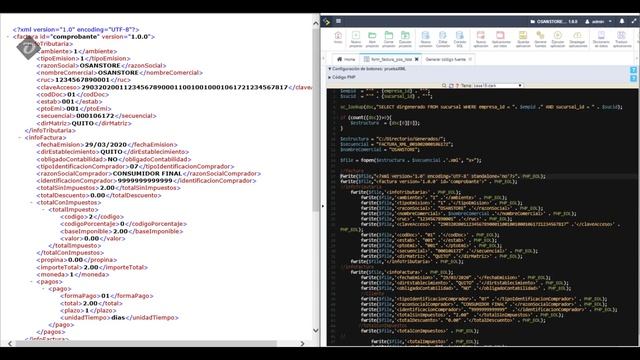Screen dimensions: 640x360
Task: Click the razonSocial OSANSTORE XML line
Action: [101, 66]
